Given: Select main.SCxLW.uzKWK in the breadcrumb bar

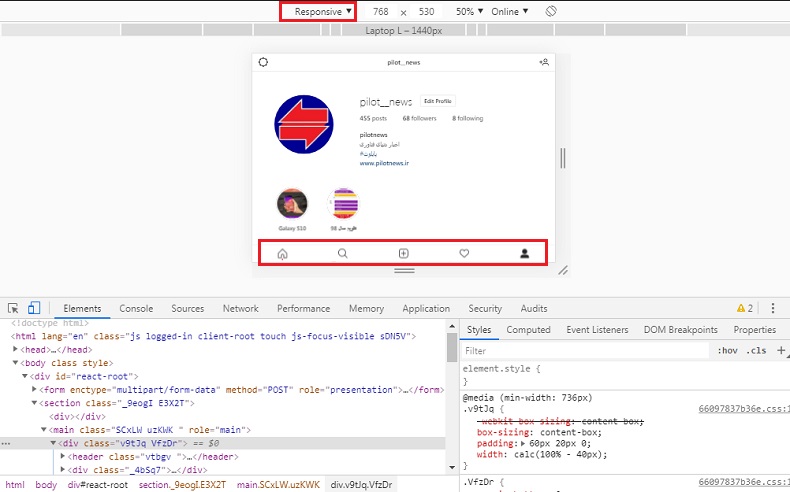Looking at the screenshot, I should (x=278, y=484).
